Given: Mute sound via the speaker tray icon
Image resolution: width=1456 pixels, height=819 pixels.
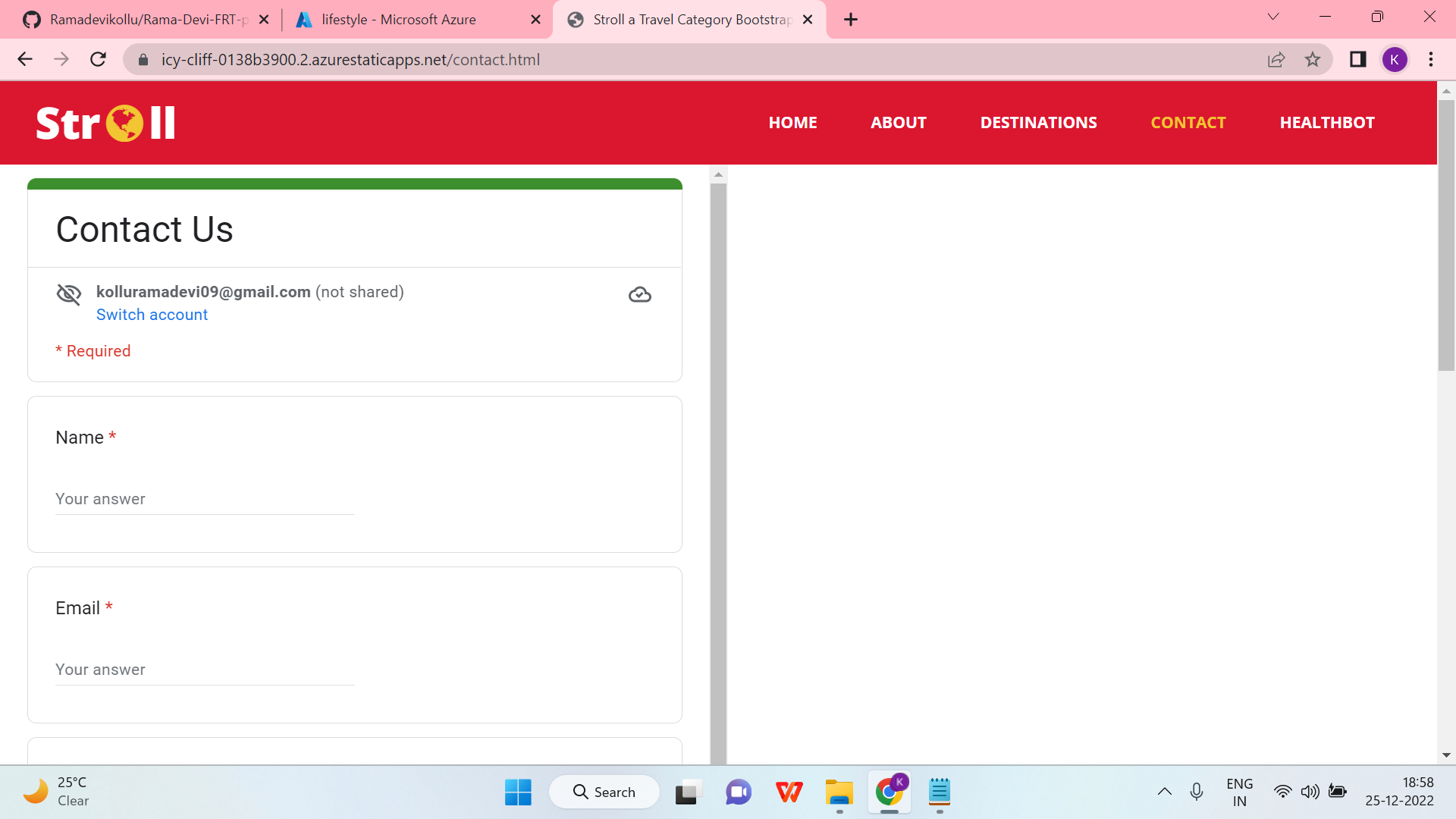Looking at the screenshot, I should [x=1310, y=791].
